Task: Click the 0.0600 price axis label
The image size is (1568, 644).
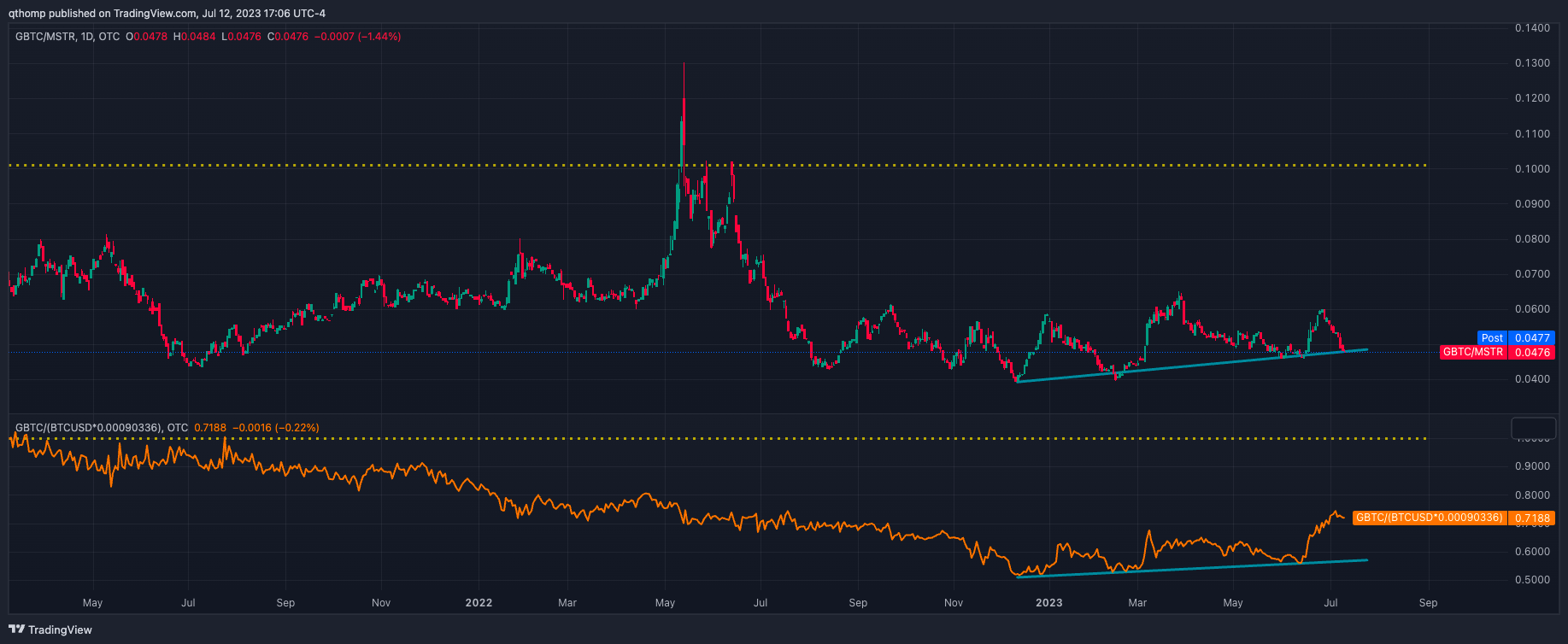Action: pos(1532,309)
